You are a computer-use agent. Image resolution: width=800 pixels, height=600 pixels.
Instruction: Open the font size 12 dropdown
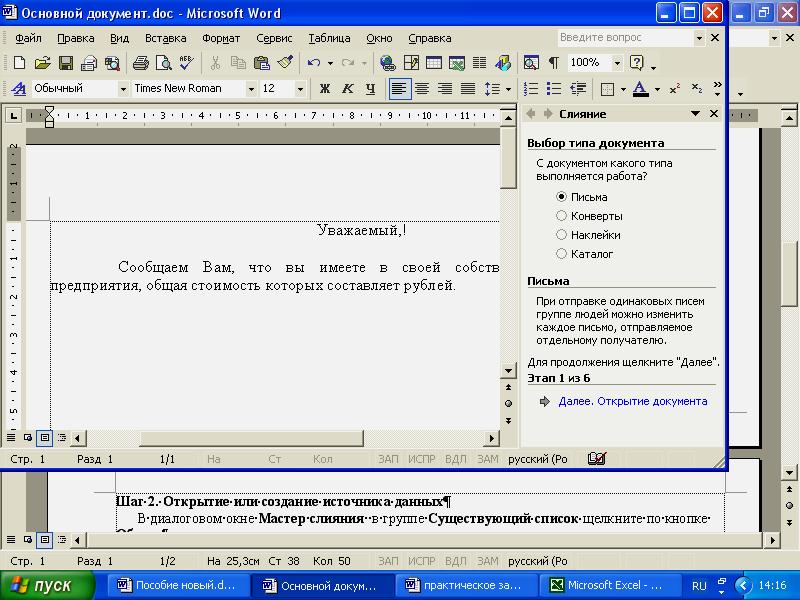(300, 89)
